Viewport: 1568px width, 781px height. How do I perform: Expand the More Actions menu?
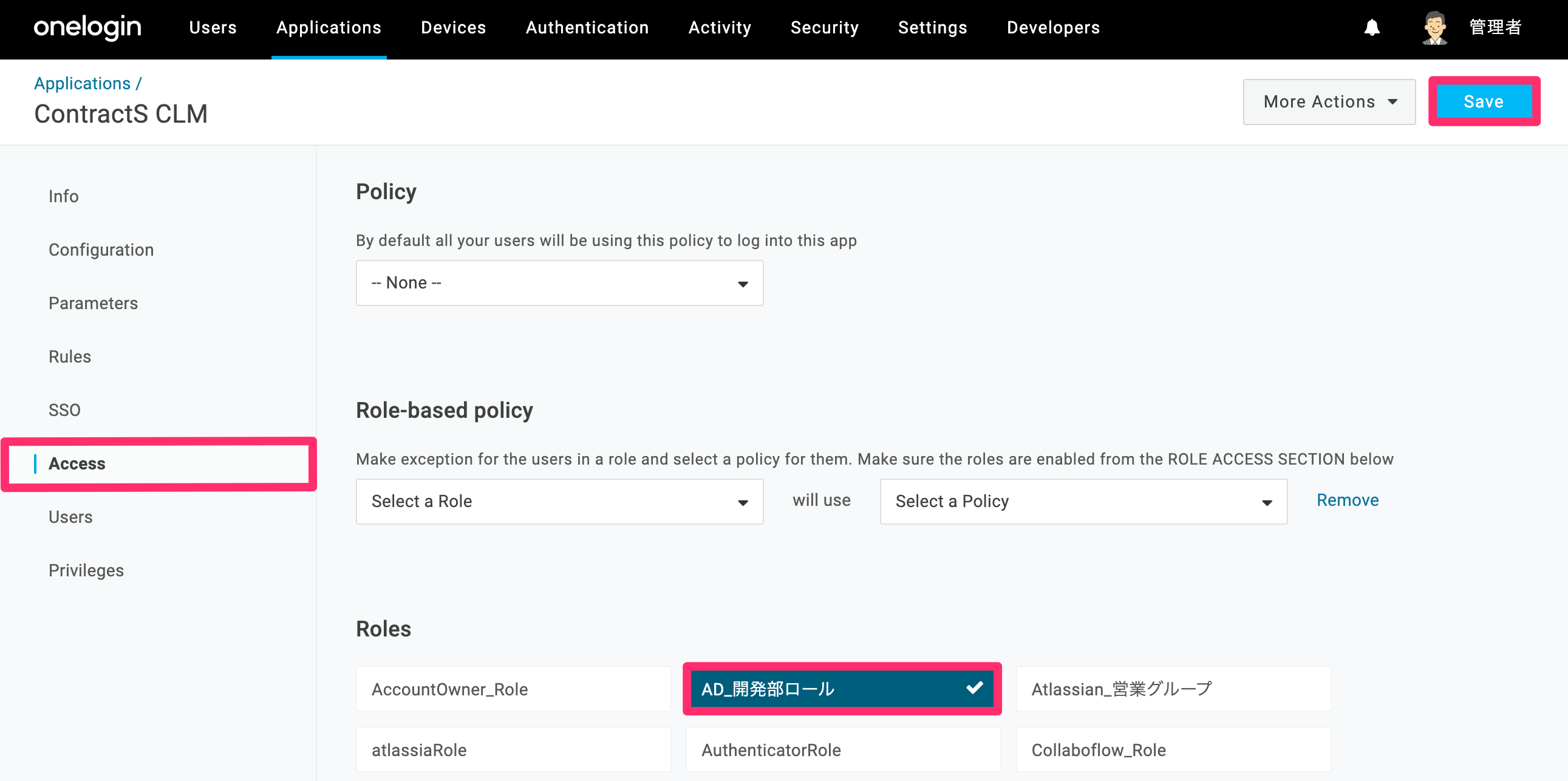click(x=1329, y=101)
